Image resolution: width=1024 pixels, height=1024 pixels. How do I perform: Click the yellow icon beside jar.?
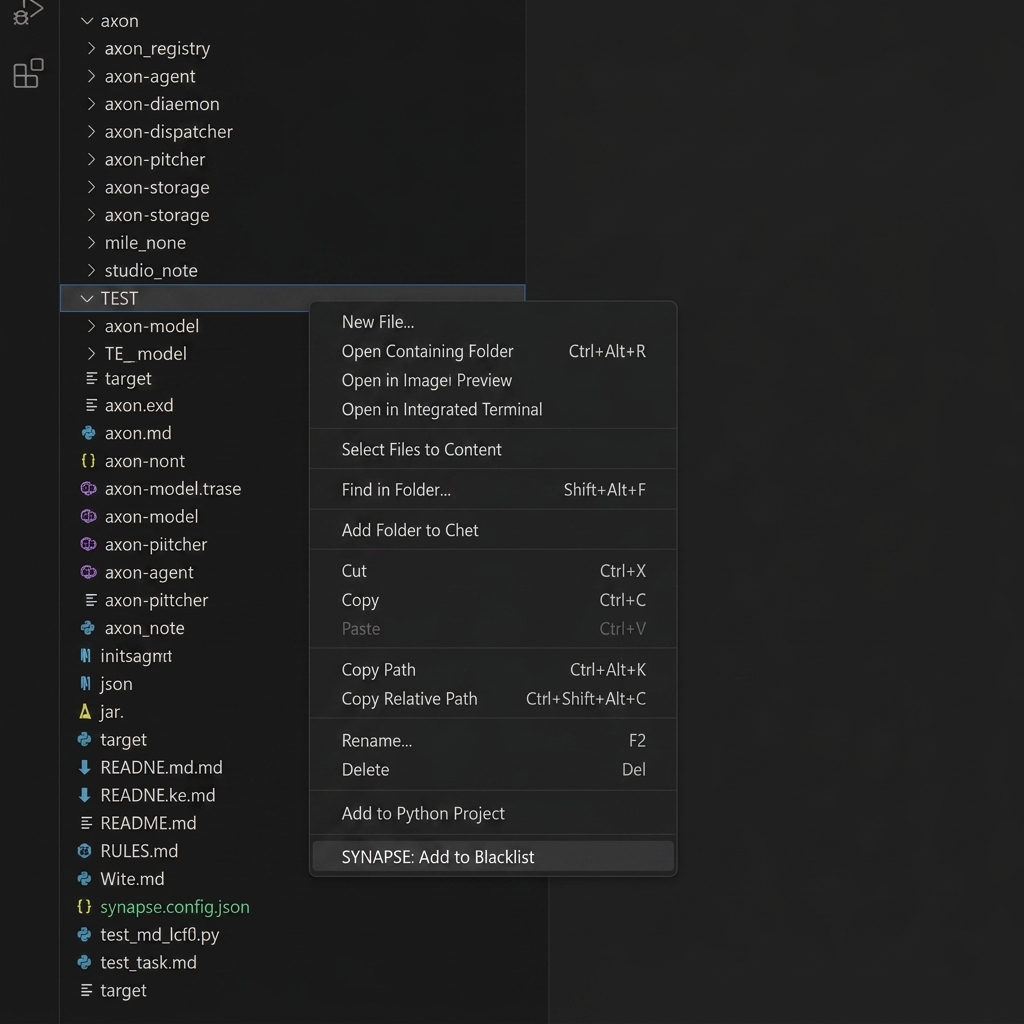pyautogui.click(x=85, y=711)
